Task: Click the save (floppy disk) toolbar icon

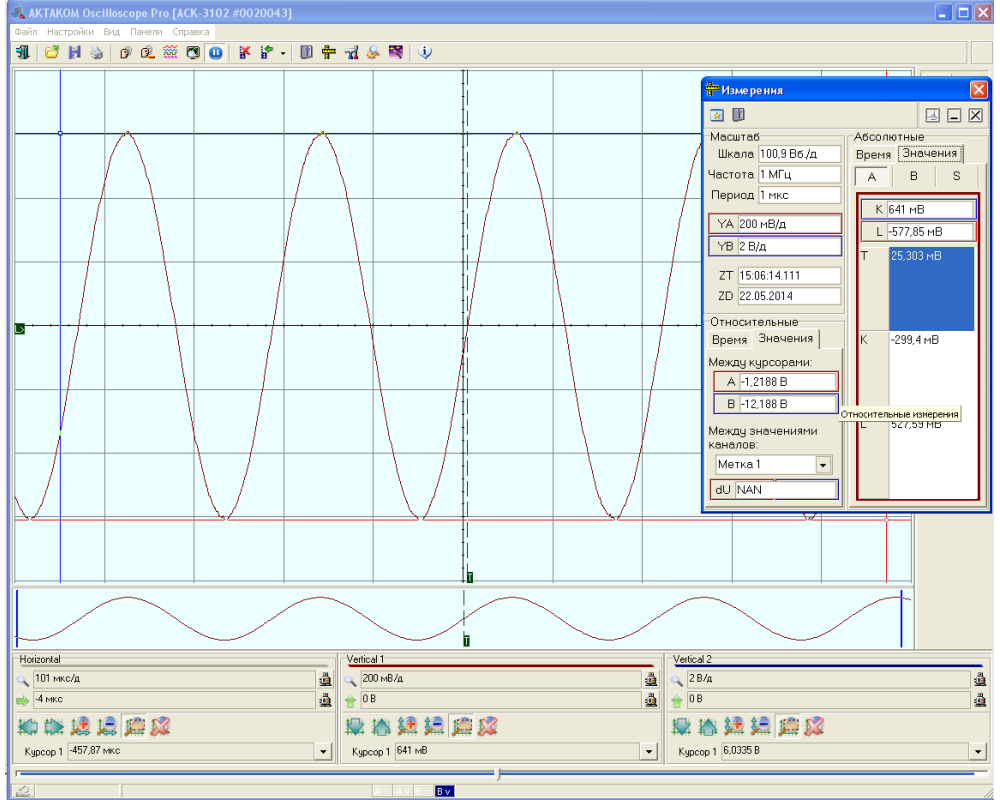Action: 74,53
